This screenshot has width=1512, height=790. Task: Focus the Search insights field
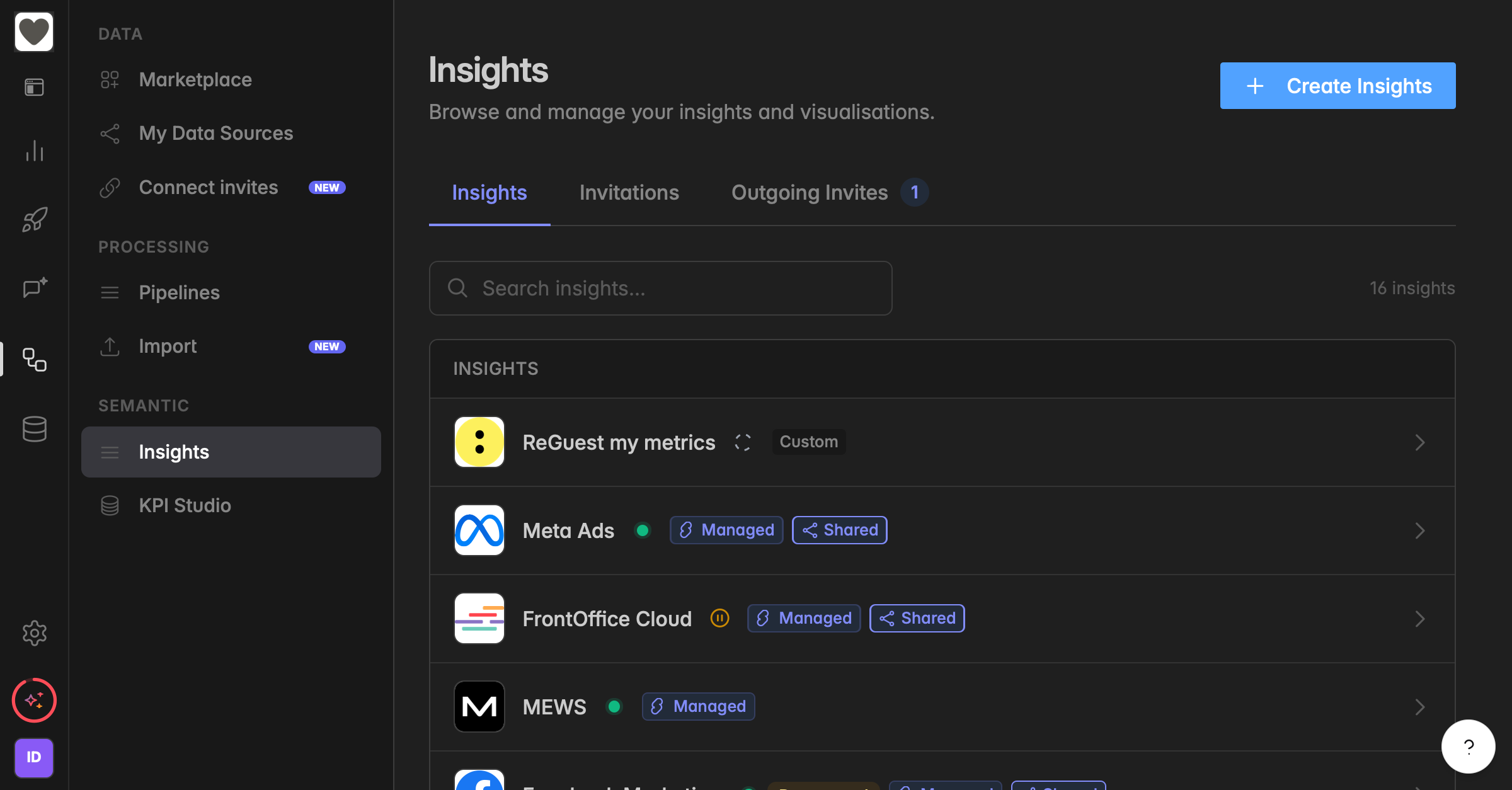[661, 288]
